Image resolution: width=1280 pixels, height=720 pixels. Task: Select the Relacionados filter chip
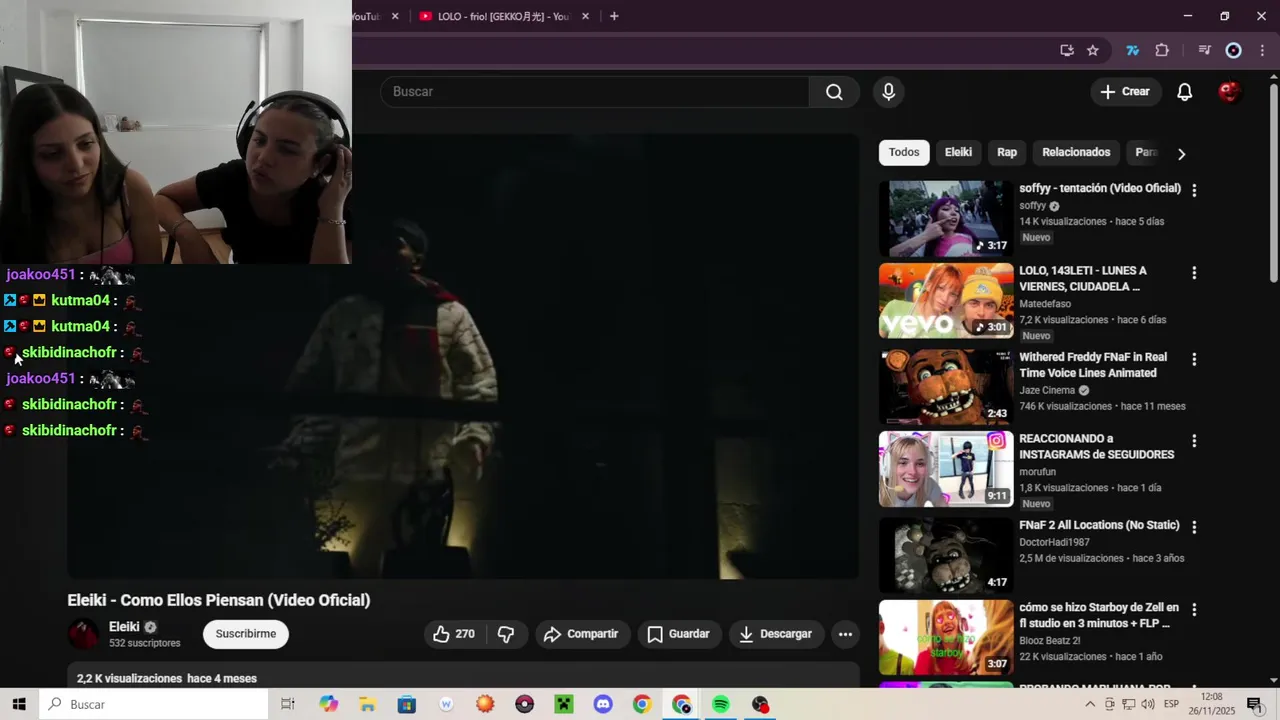(1076, 152)
